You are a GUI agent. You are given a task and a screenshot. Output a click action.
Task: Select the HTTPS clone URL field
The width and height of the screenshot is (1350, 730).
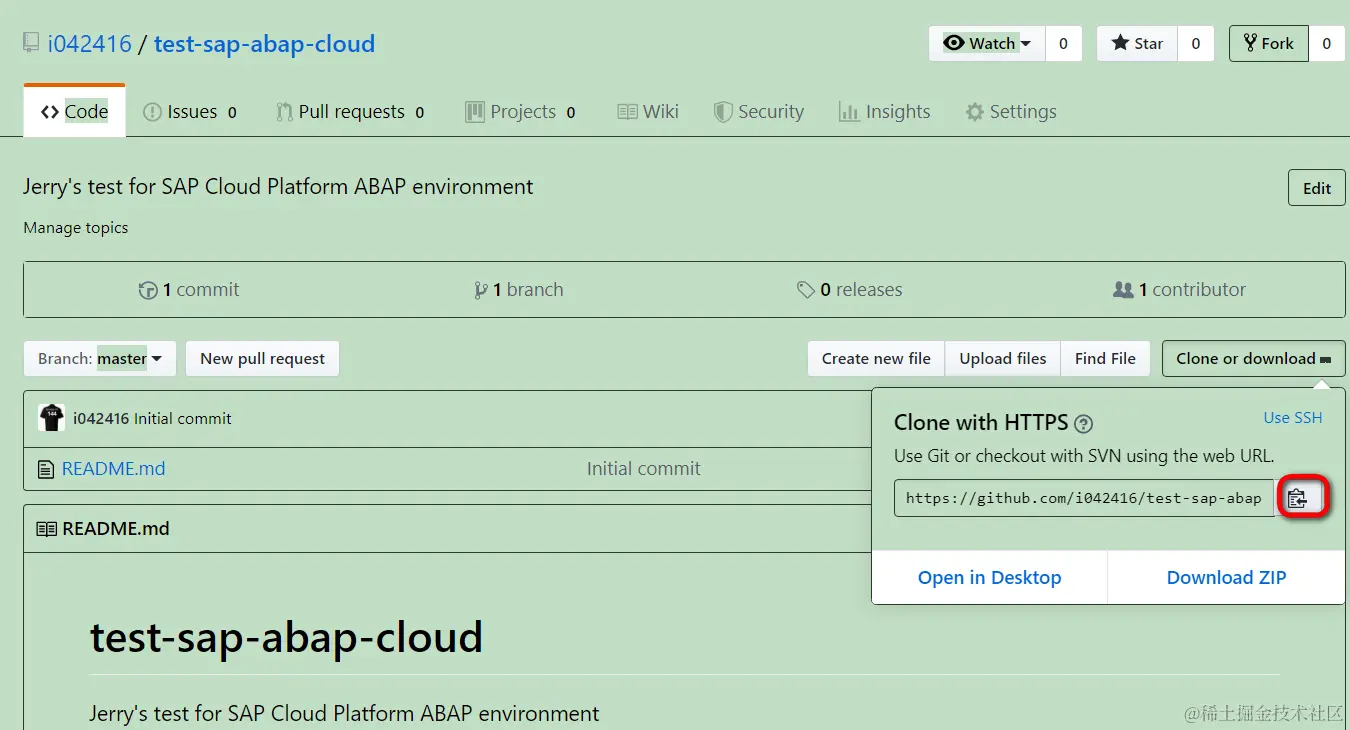coord(1083,498)
